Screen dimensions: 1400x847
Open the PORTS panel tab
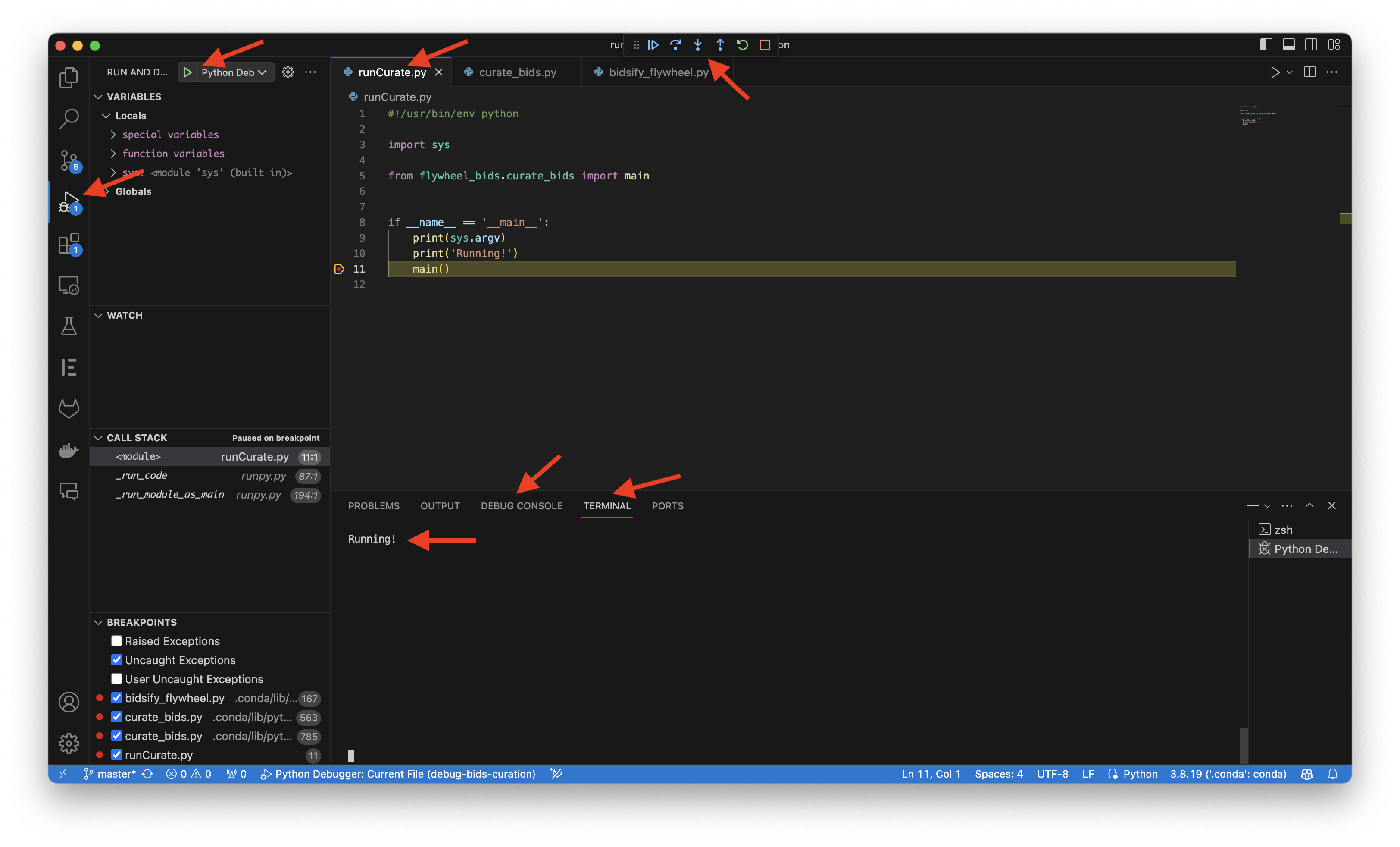[x=668, y=506]
